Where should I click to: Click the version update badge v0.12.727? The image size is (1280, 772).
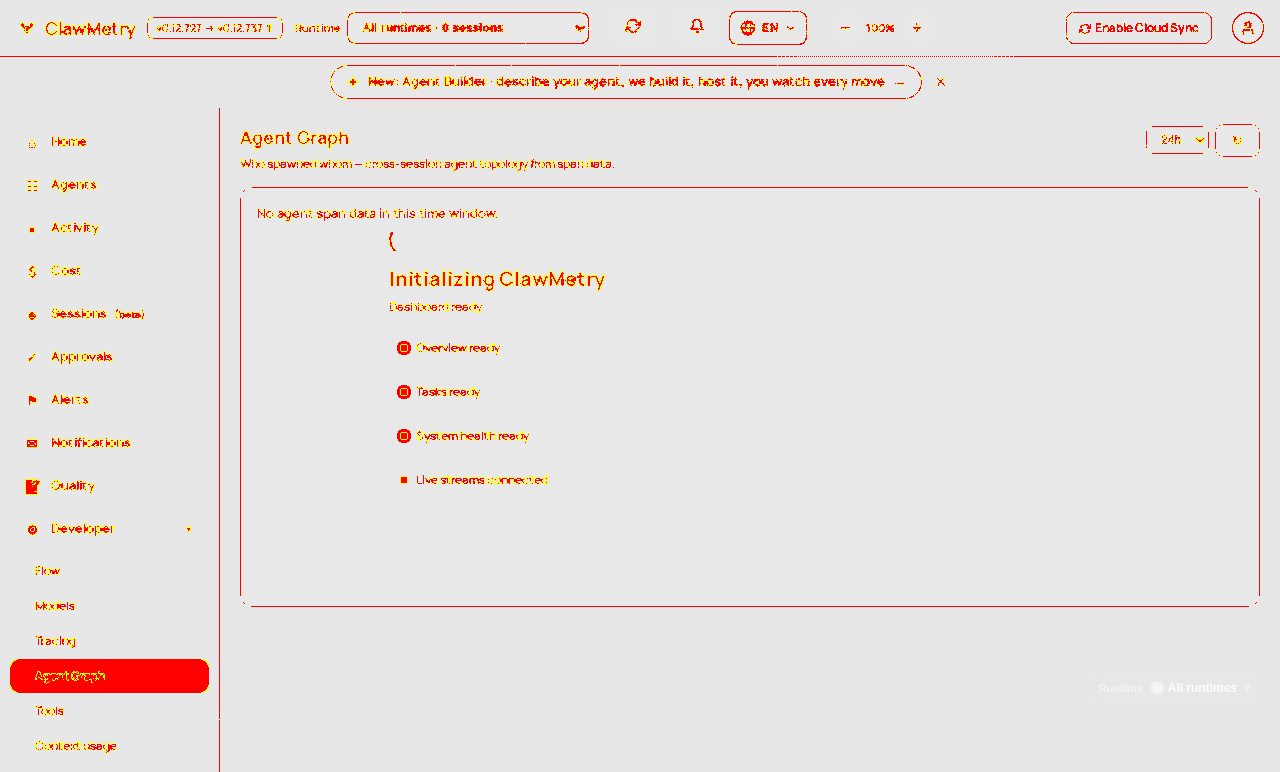coord(215,28)
